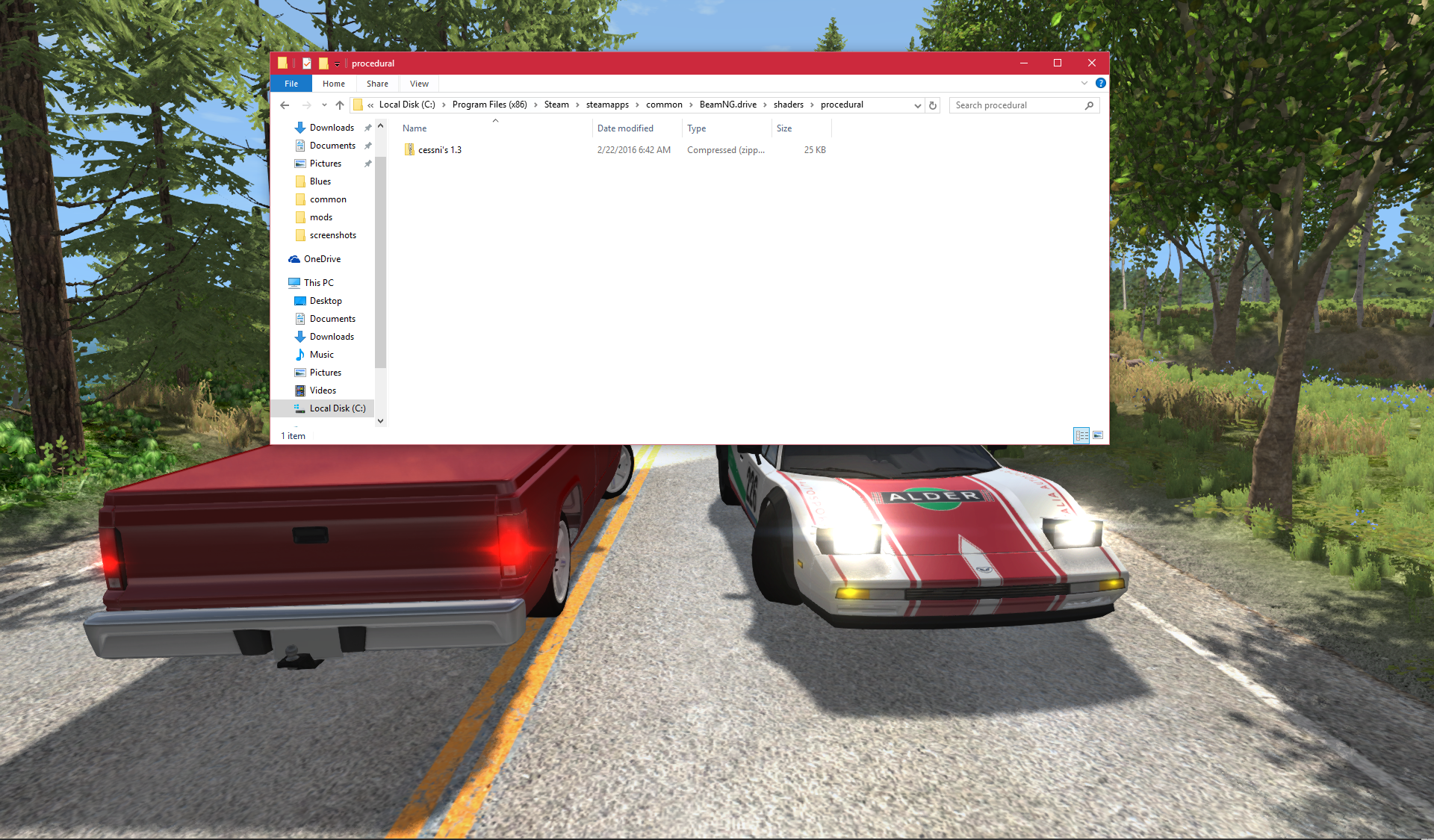Open pinned Pictures in Quick access
Screen dimensions: 1434x840
point(326,164)
